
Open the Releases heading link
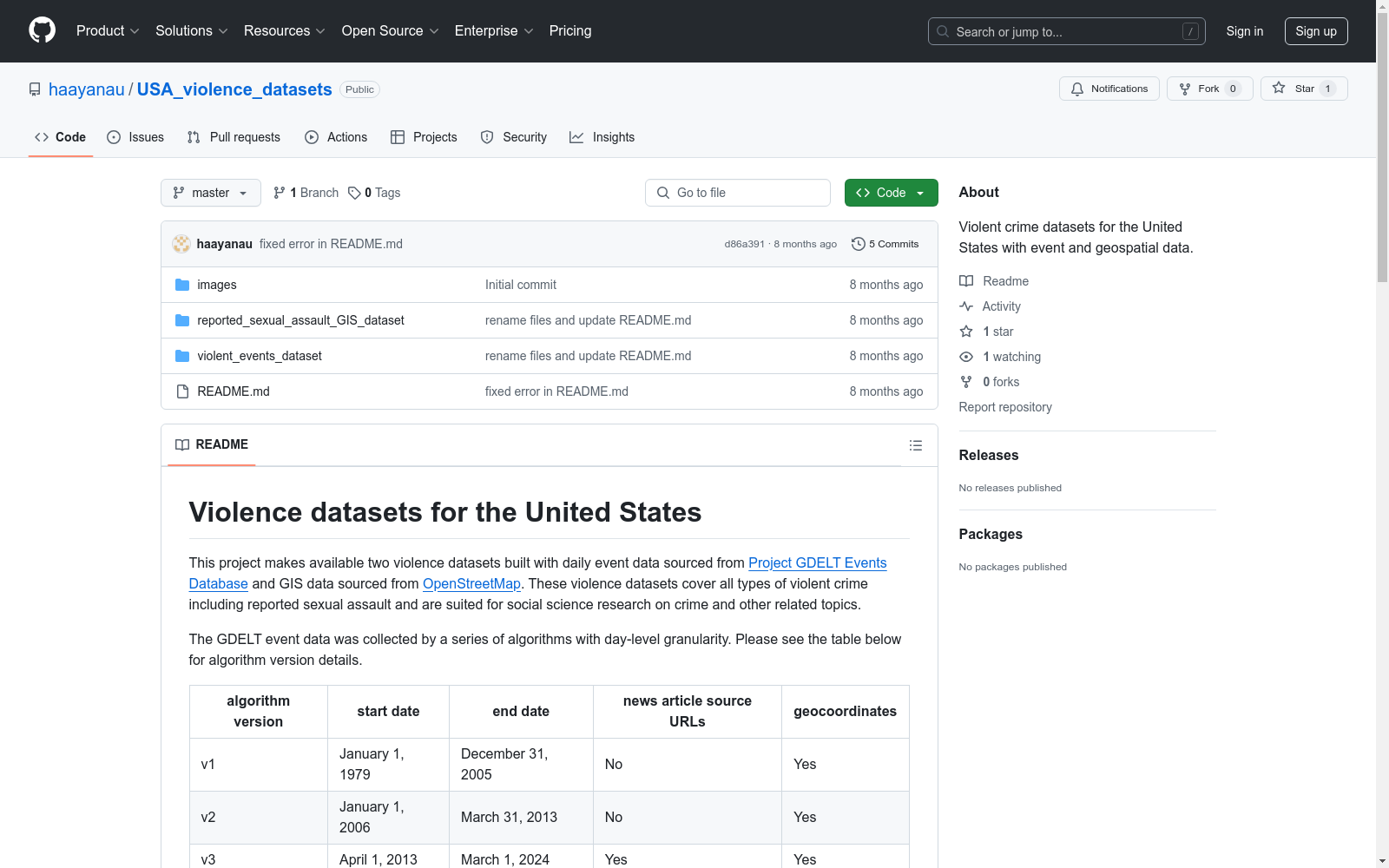click(x=989, y=455)
